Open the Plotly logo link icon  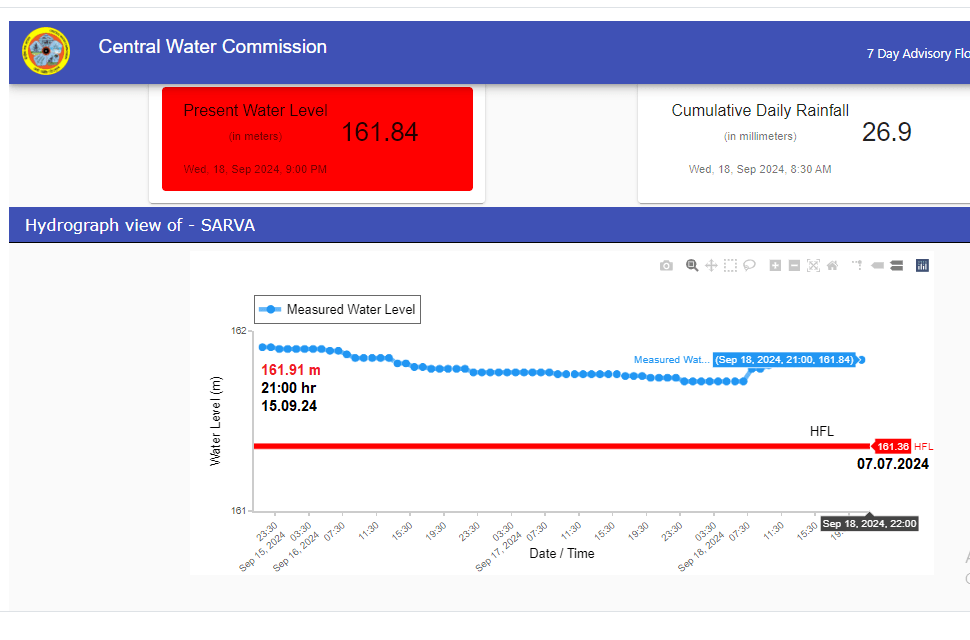(x=922, y=266)
